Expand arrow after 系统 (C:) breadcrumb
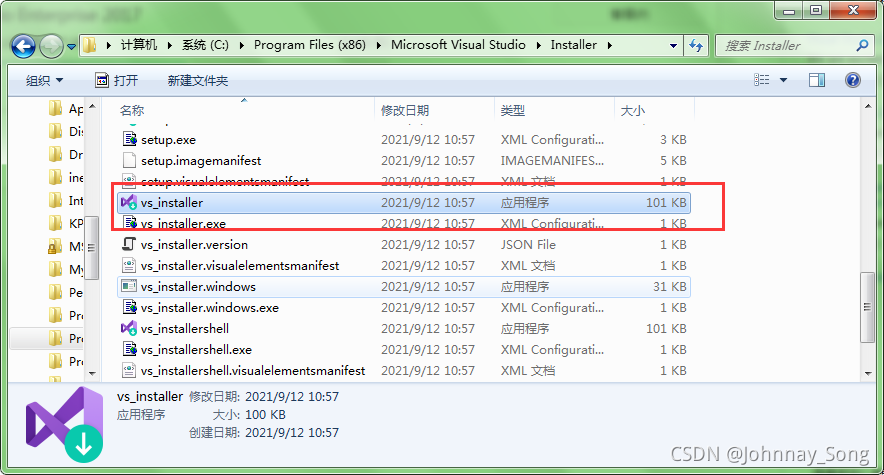884x475 pixels. (241, 45)
